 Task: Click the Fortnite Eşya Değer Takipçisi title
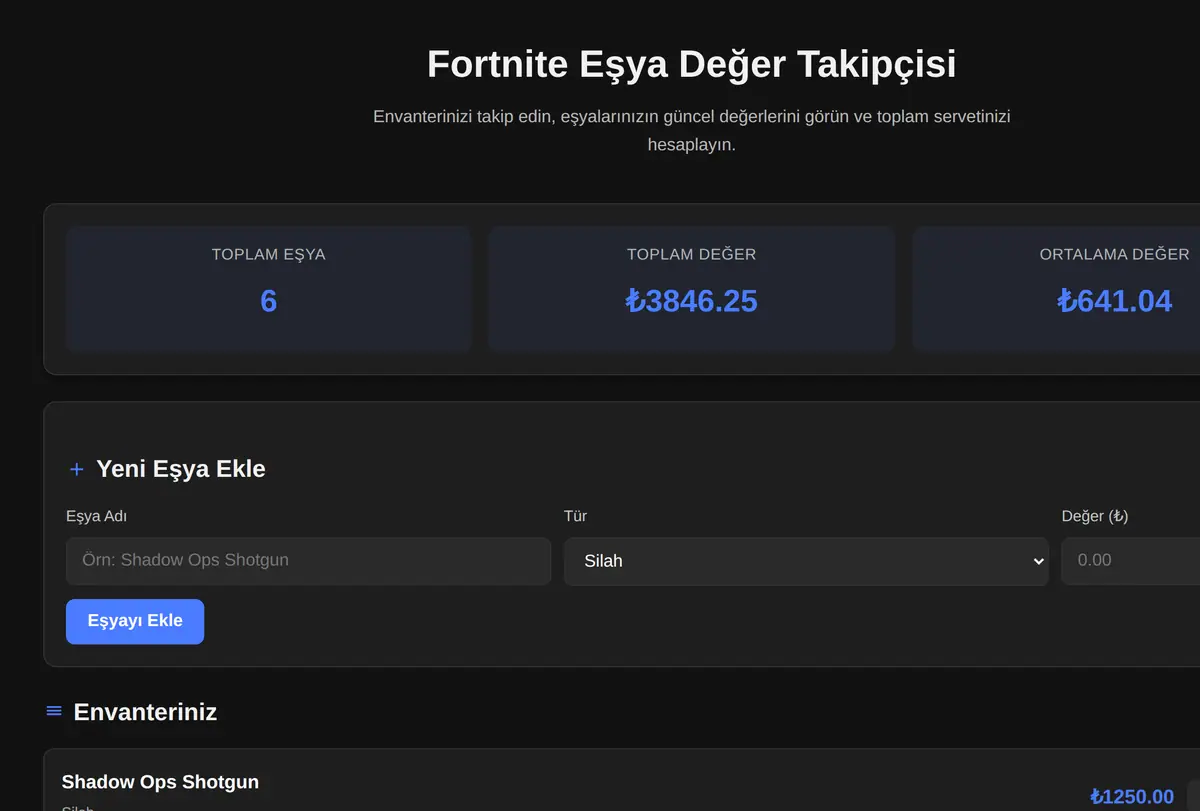691,64
